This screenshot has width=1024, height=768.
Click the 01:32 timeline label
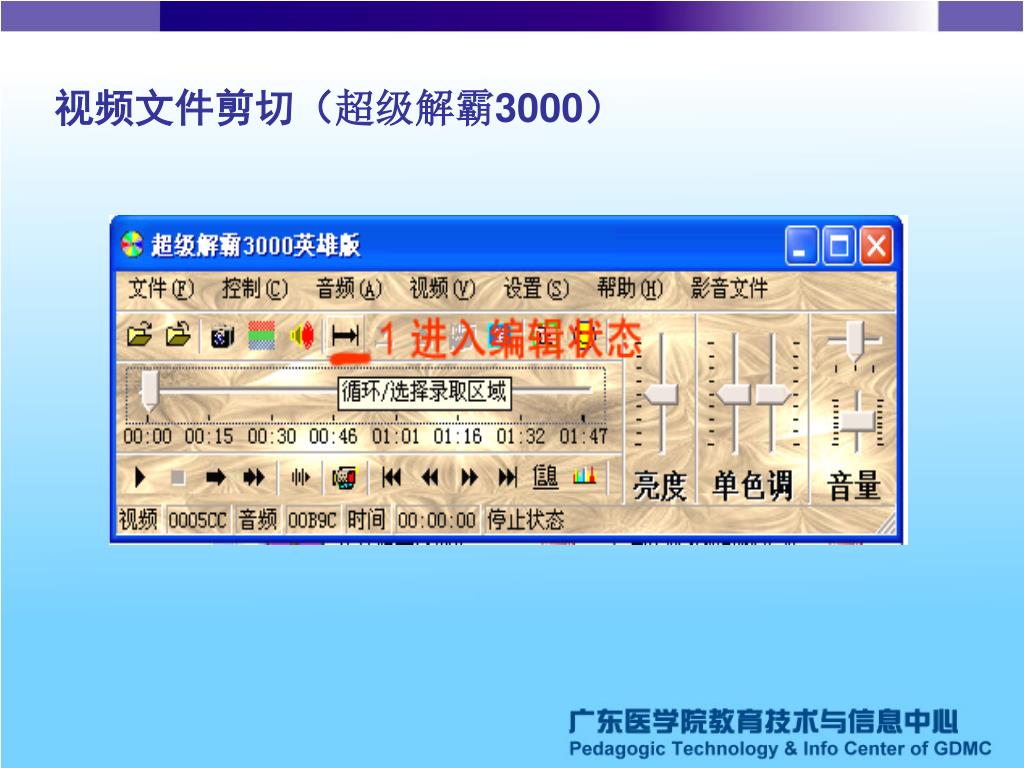[520, 436]
